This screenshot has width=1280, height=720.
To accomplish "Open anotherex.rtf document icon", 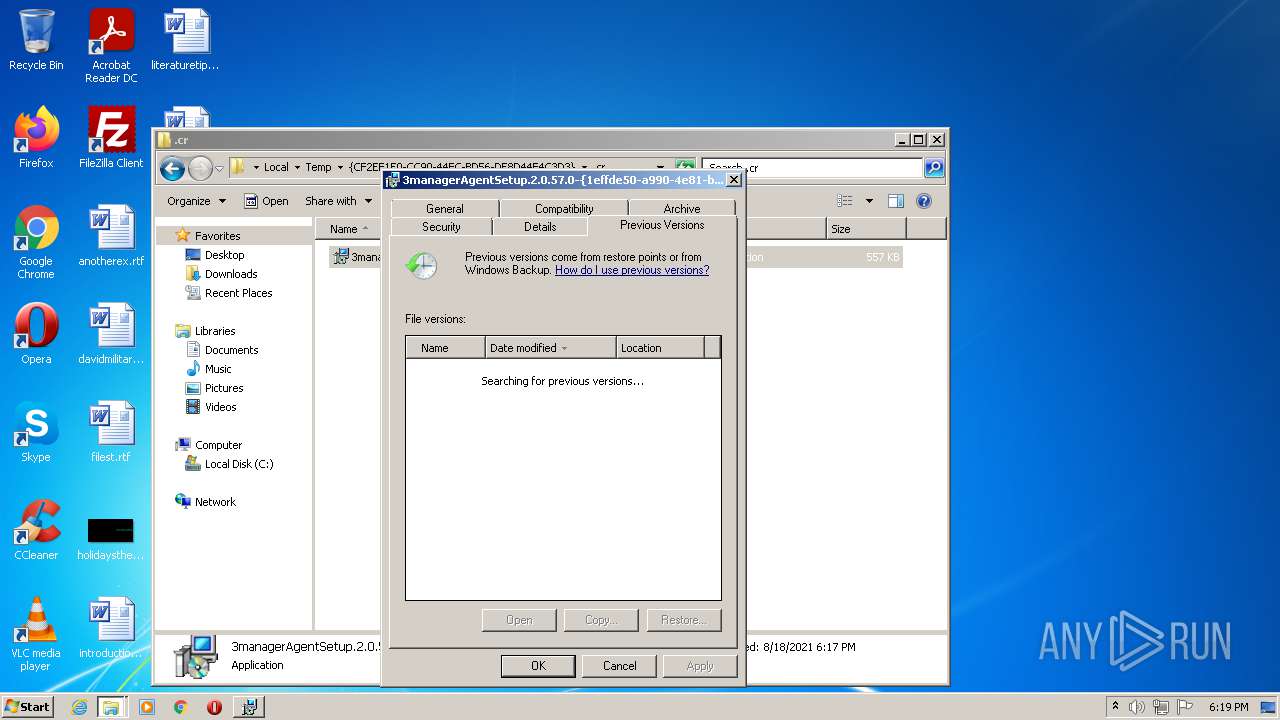I will pos(111,236).
